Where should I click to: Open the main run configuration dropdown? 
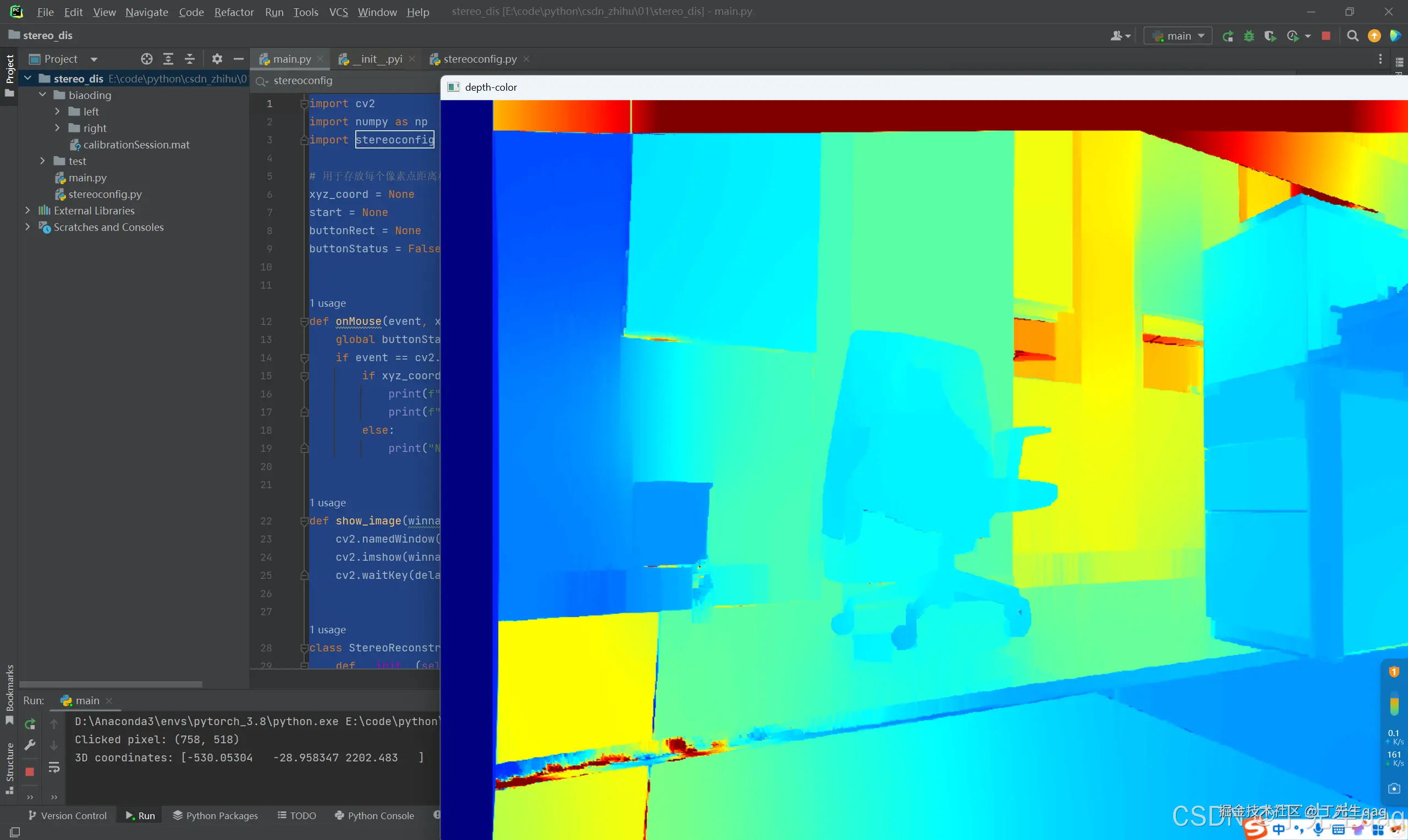[x=1178, y=36]
